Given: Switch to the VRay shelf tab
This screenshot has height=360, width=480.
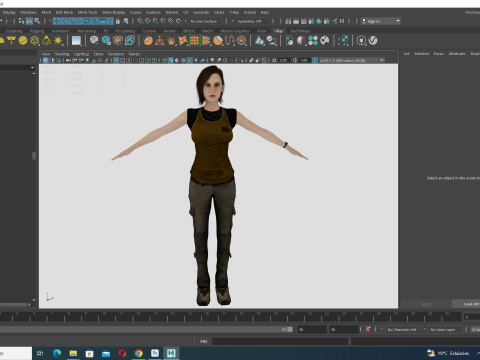Looking at the screenshot, I should (278, 31).
